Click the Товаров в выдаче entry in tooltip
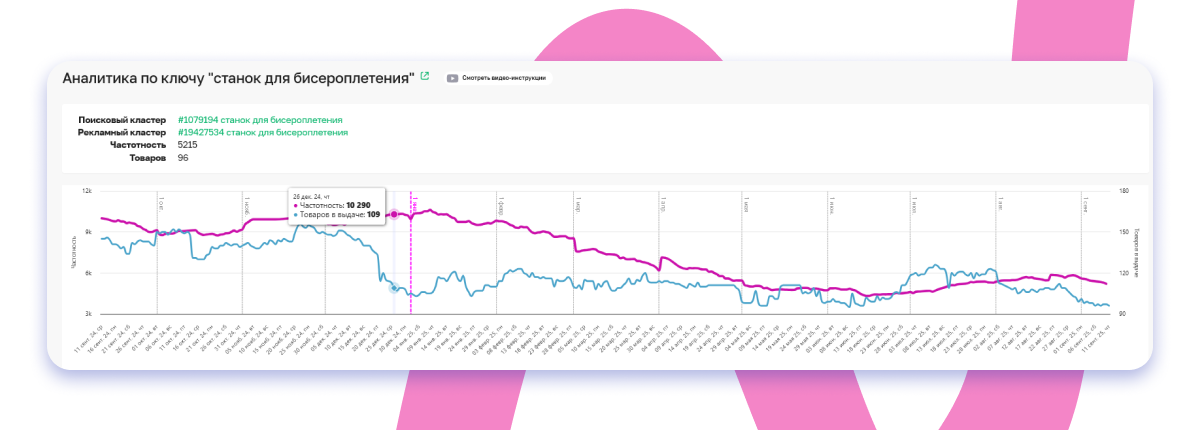Image resolution: width=1200 pixels, height=430 pixels. tap(336, 214)
